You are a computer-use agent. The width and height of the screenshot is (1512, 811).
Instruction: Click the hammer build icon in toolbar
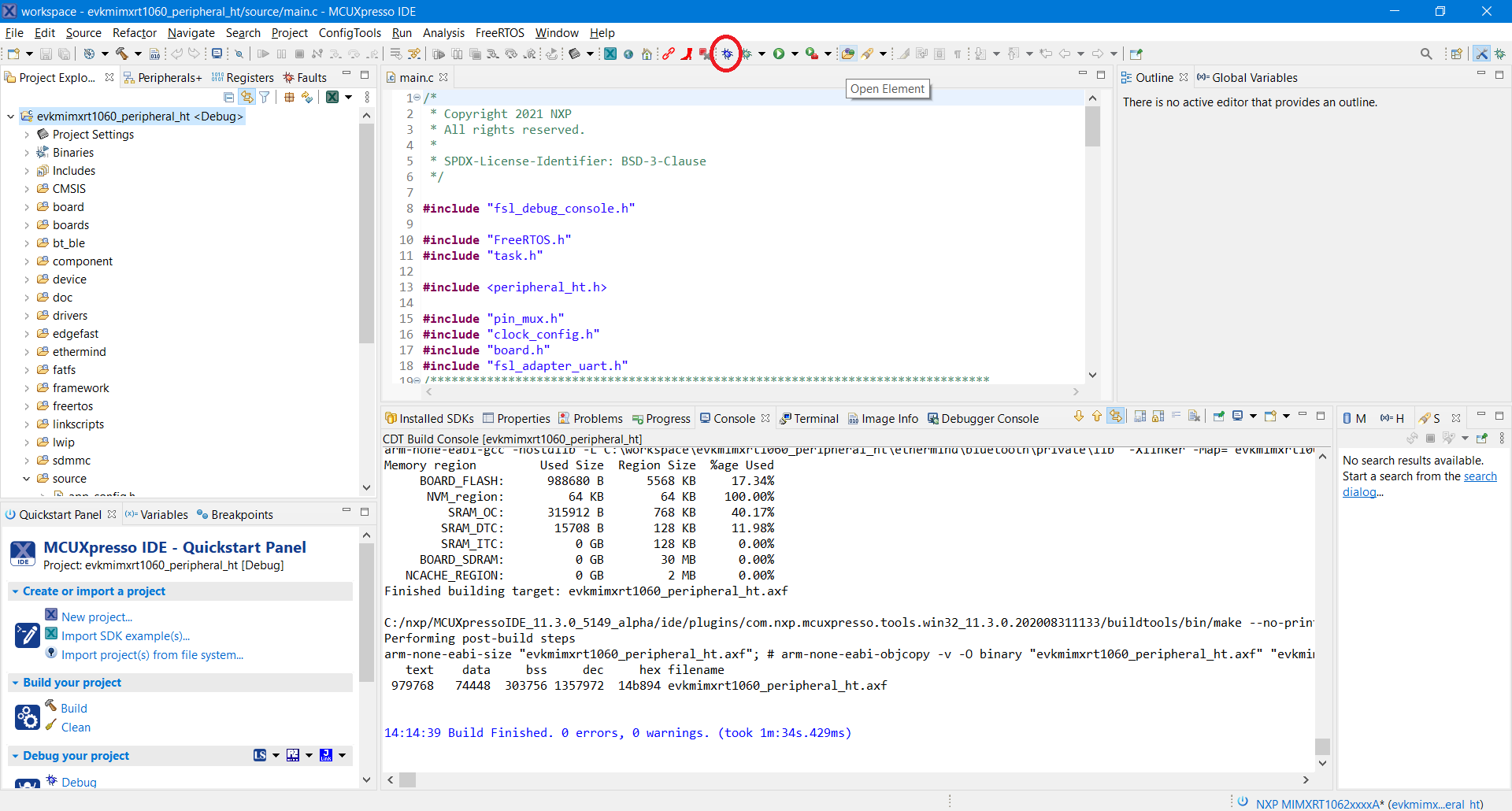click(122, 54)
